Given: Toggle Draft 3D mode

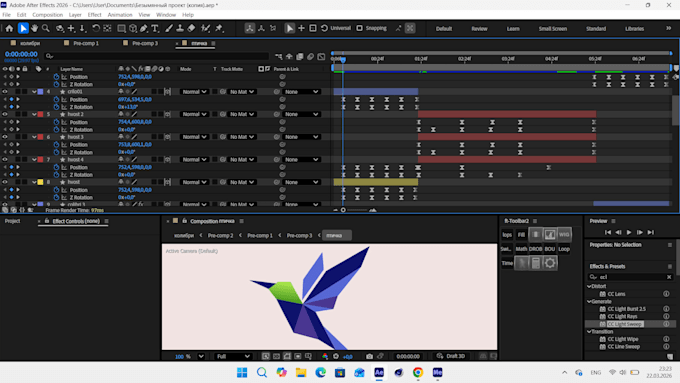Looking at the screenshot, I should (451, 356).
